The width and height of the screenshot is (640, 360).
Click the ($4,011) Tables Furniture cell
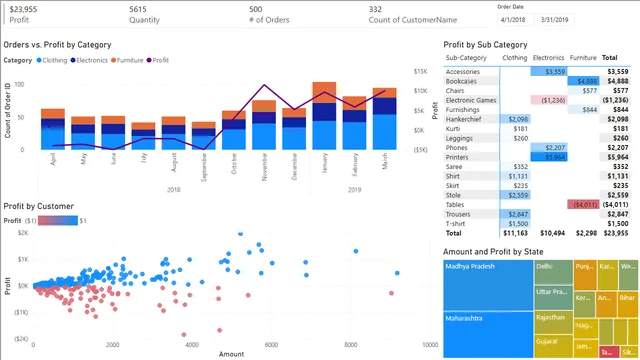pos(583,205)
